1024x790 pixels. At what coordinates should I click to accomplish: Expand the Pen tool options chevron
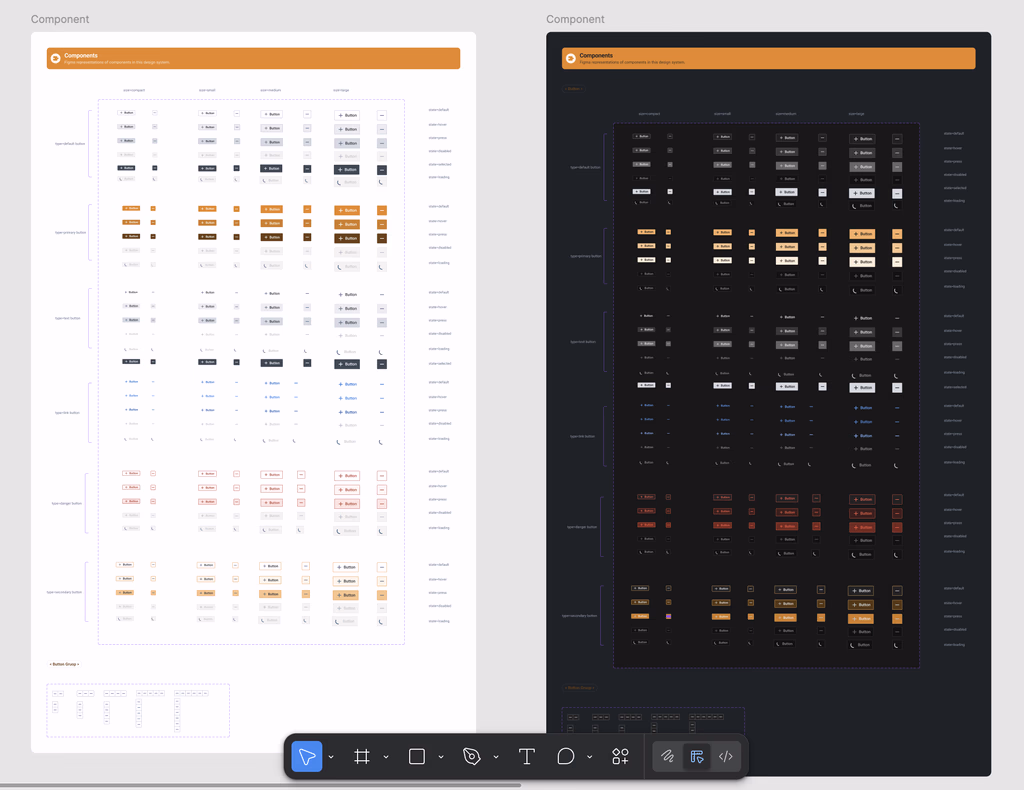point(496,757)
